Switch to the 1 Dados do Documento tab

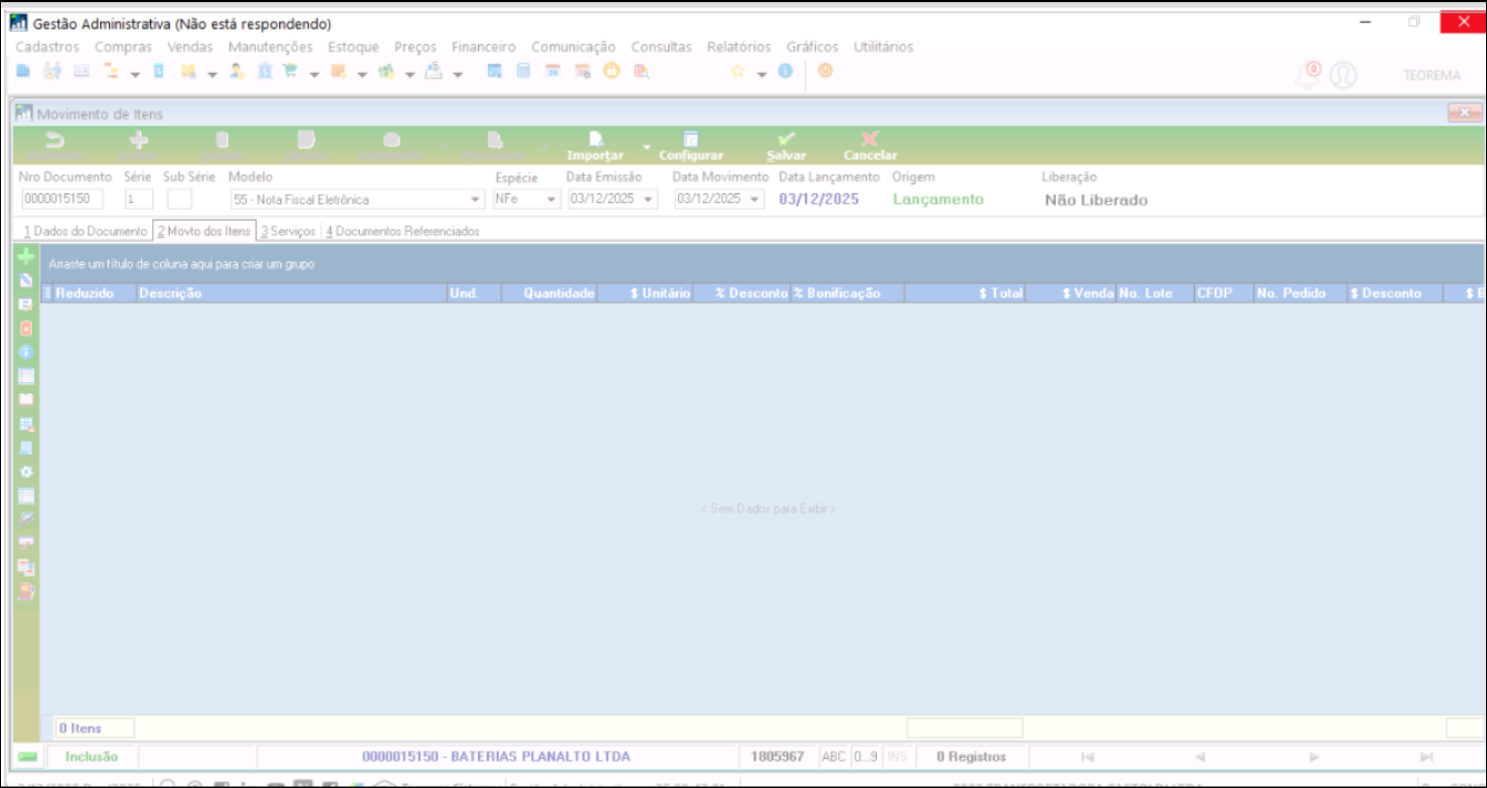[x=85, y=231]
